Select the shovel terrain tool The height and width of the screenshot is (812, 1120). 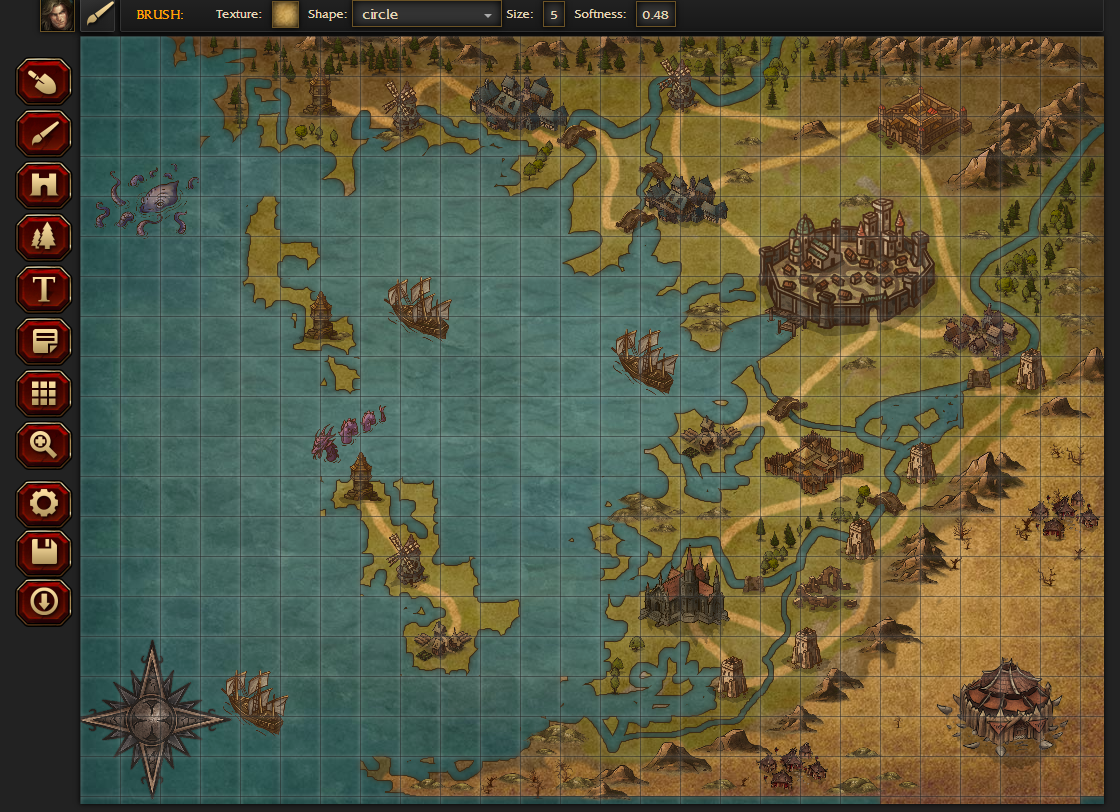click(x=43, y=81)
